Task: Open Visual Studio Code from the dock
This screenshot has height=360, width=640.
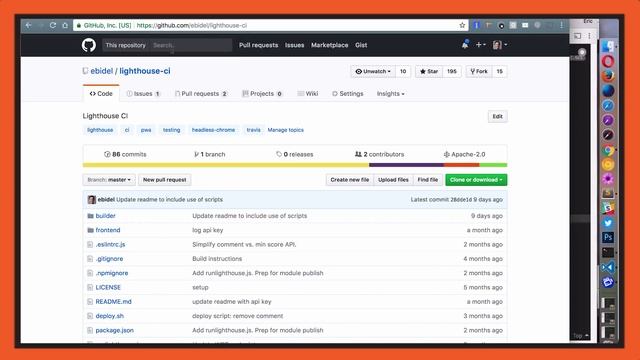Action: pyautogui.click(x=608, y=267)
